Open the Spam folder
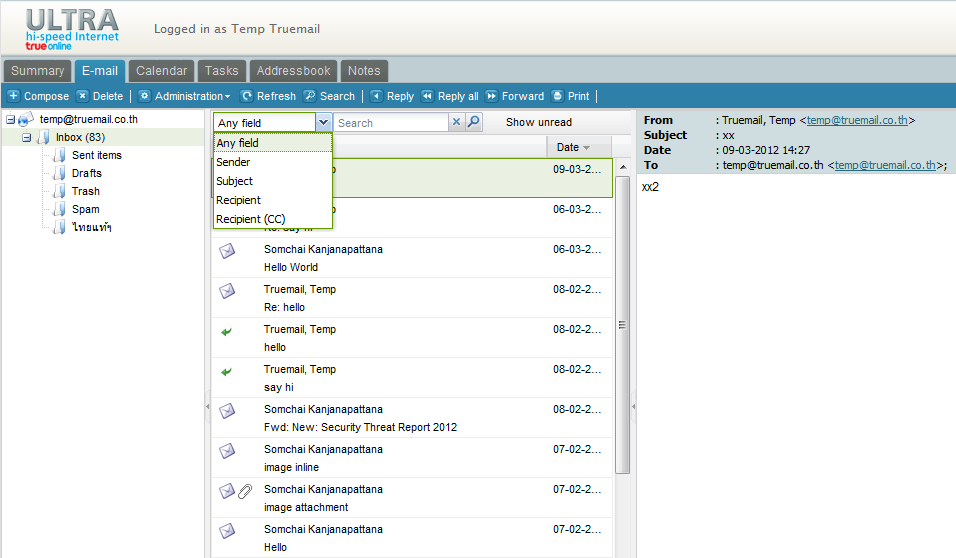Image resolution: width=956 pixels, height=558 pixels. pyautogui.click(x=85, y=209)
